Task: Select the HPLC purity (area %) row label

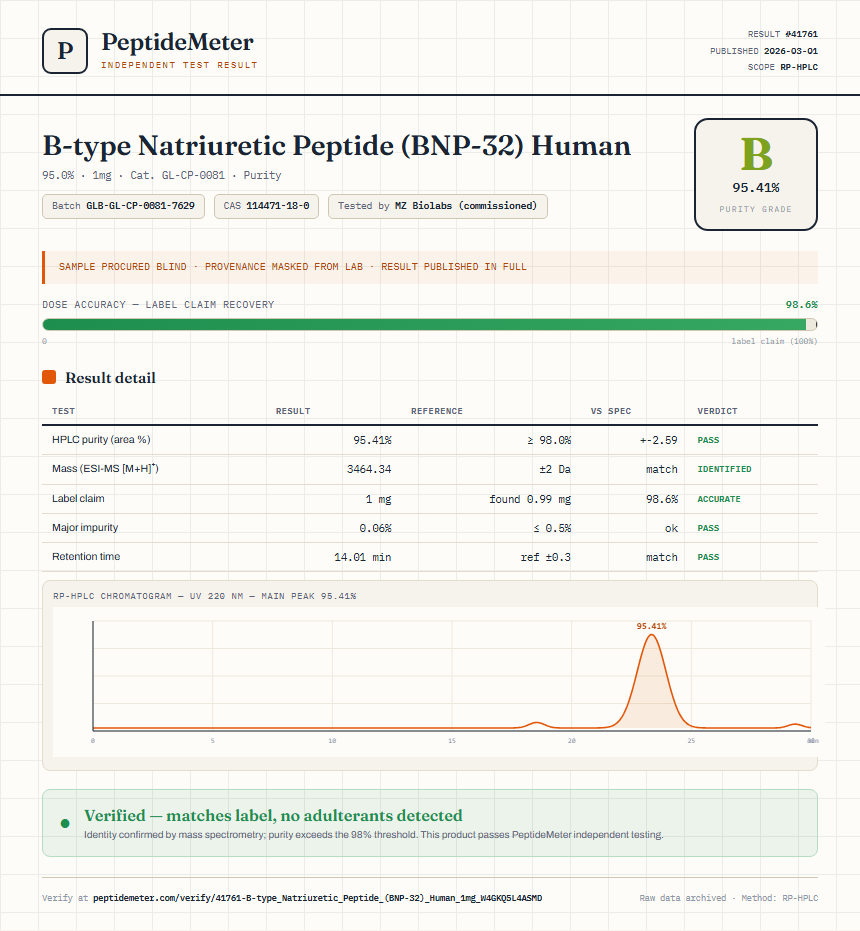Action: 101,439
